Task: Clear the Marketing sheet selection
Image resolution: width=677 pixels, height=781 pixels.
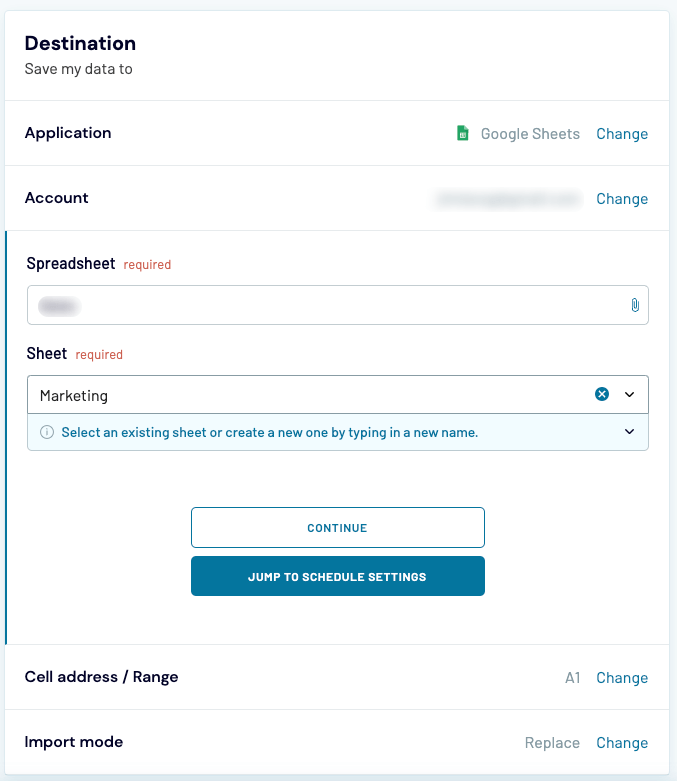Action: [602, 394]
